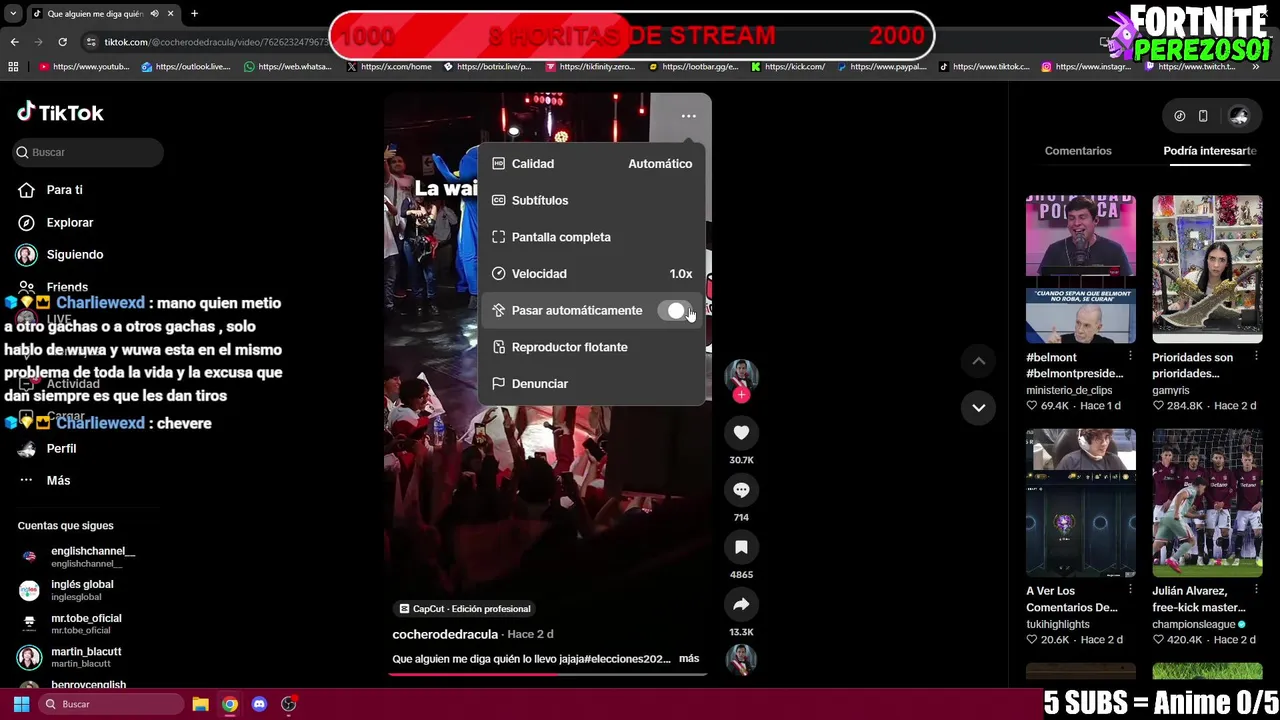Image resolution: width=1280 pixels, height=720 pixels.
Task: Open the Velocidad playback speed option
Action: click(592, 274)
